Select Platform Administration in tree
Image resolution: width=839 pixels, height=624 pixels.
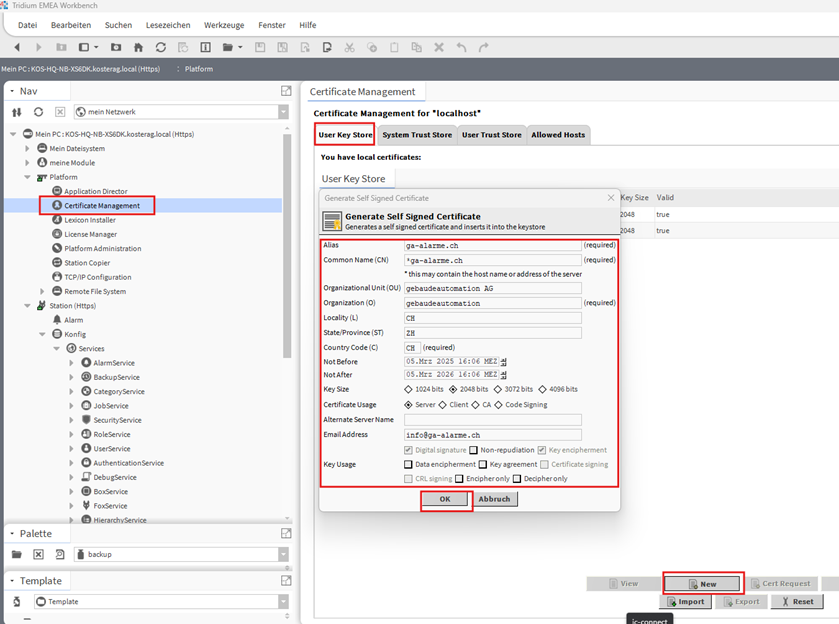click(x=103, y=248)
